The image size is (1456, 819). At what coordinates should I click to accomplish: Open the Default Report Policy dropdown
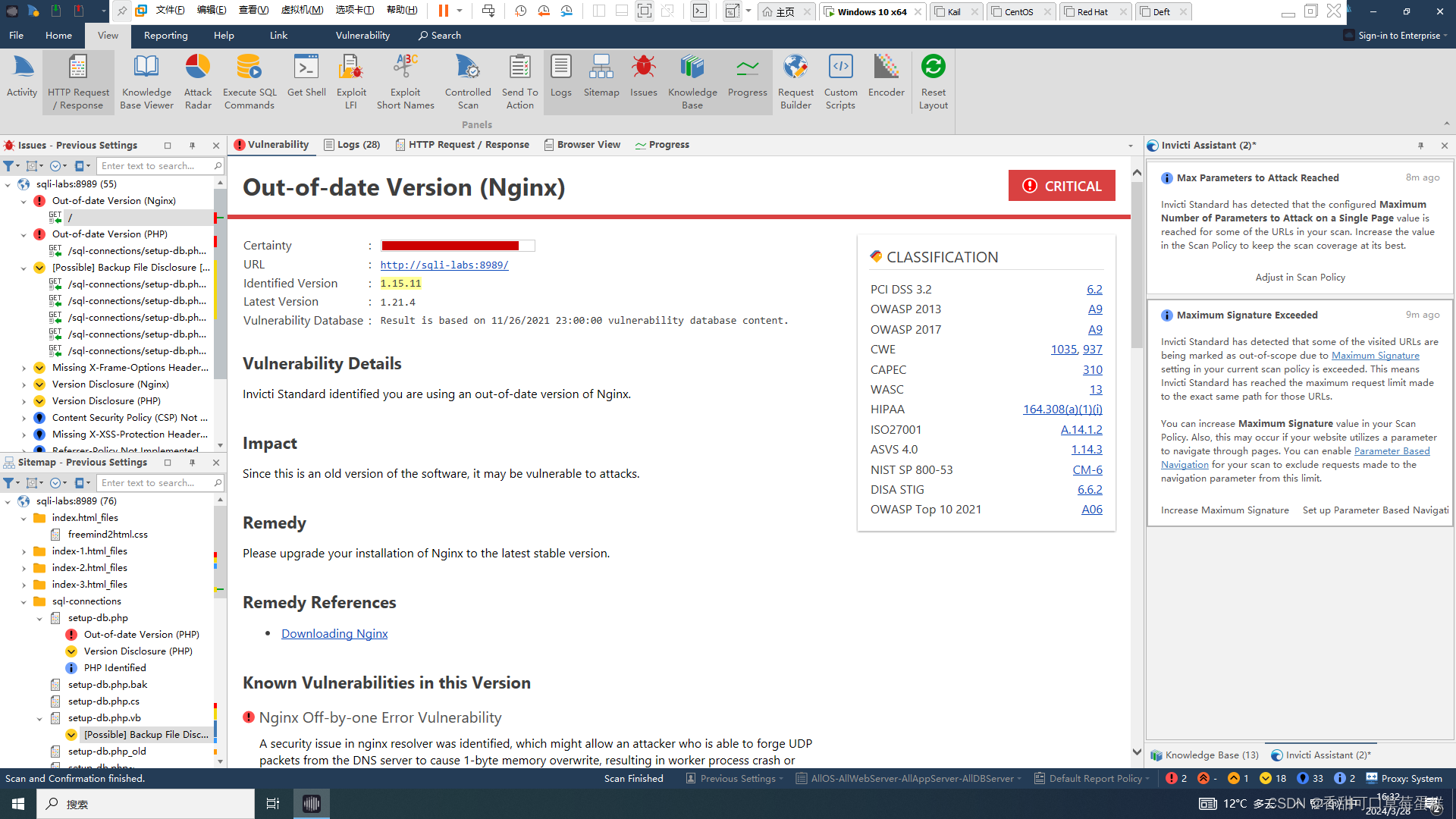point(1095,778)
